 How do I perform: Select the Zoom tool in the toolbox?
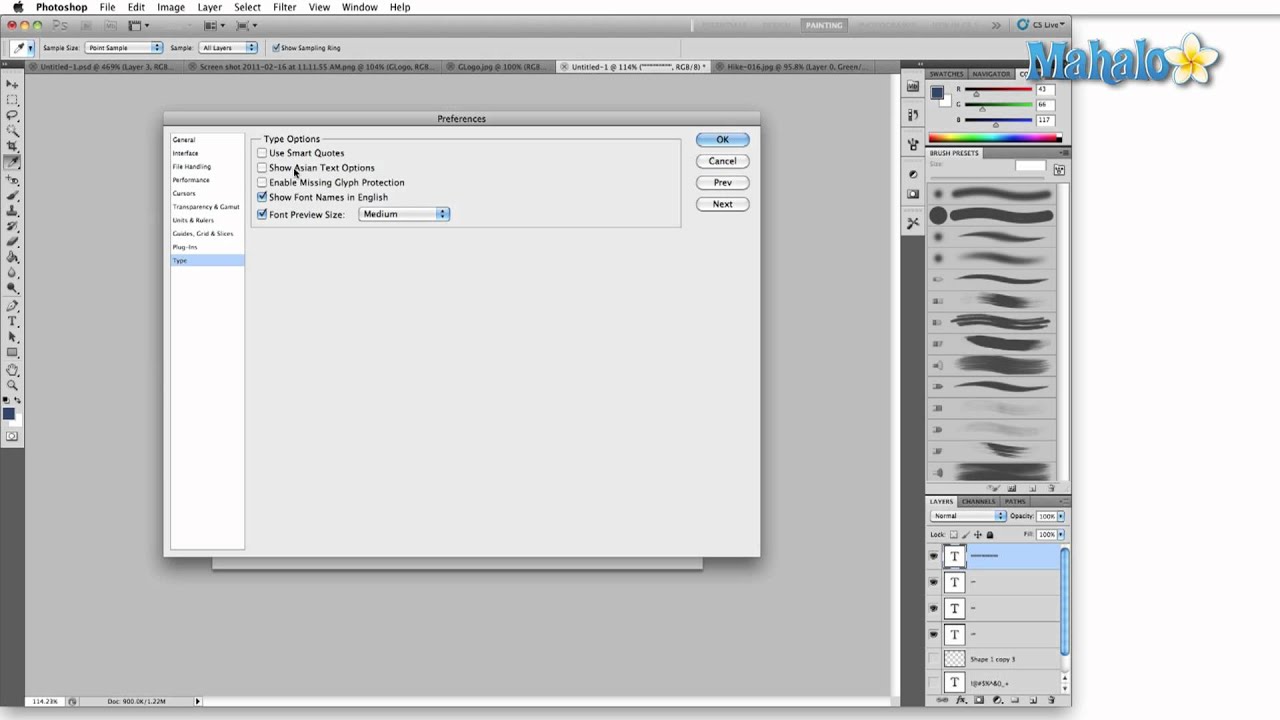point(13,385)
